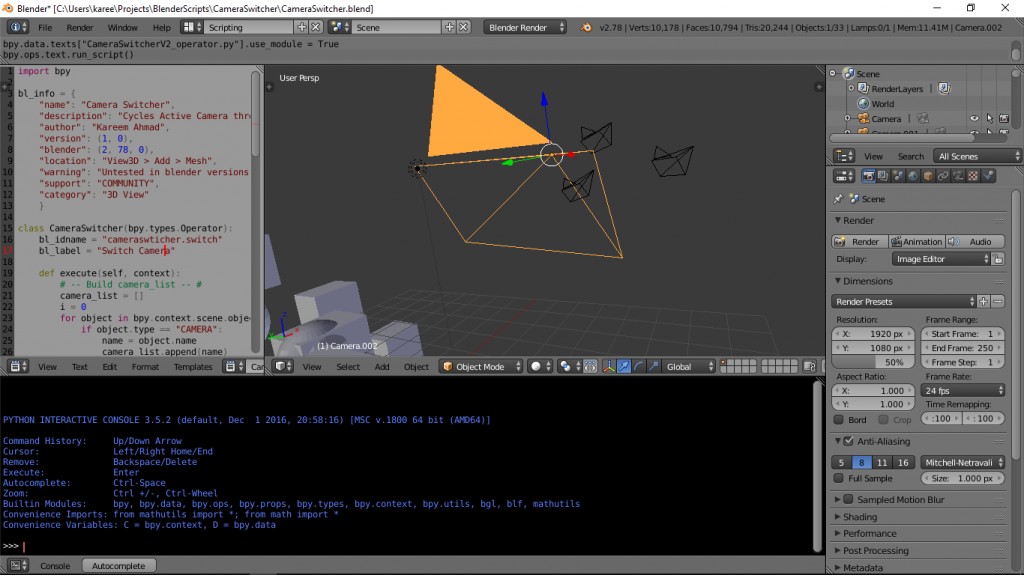Viewport: 1024px width, 575px height.
Task: Toggle Camera selectability arrow in outliner
Action: pyautogui.click(x=989, y=118)
